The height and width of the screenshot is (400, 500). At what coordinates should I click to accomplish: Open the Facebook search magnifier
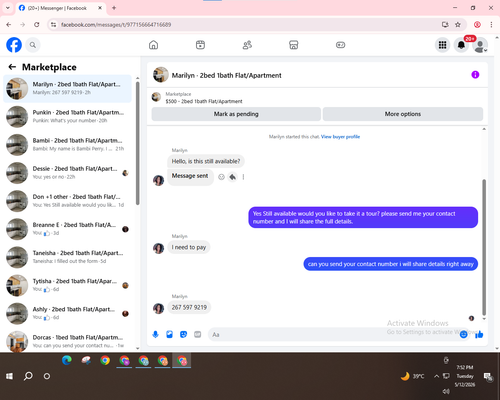[33, 45]
